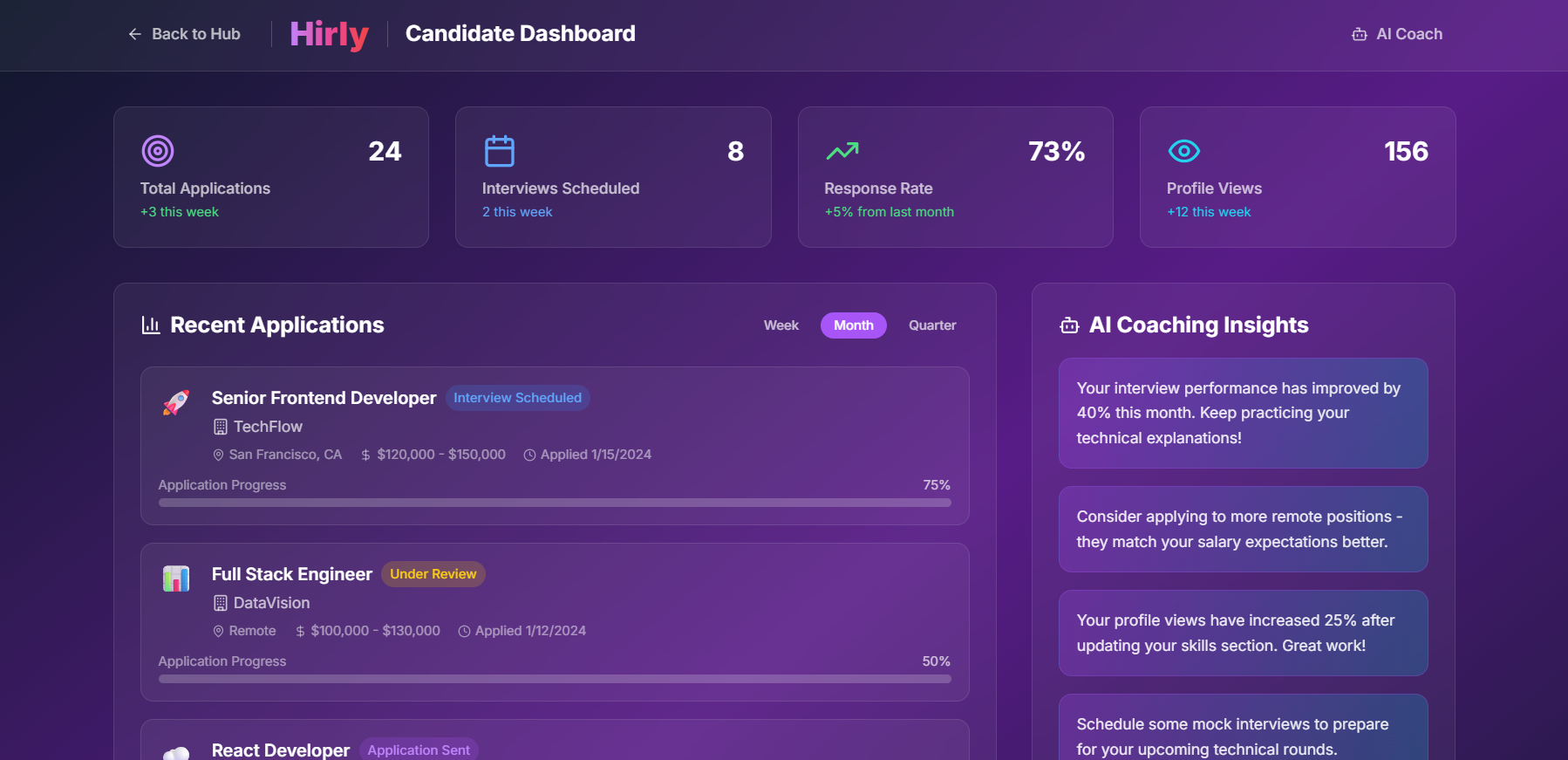Click the Candidate Dashboard heading
1568x760 pixels.
tap(521, 34)
